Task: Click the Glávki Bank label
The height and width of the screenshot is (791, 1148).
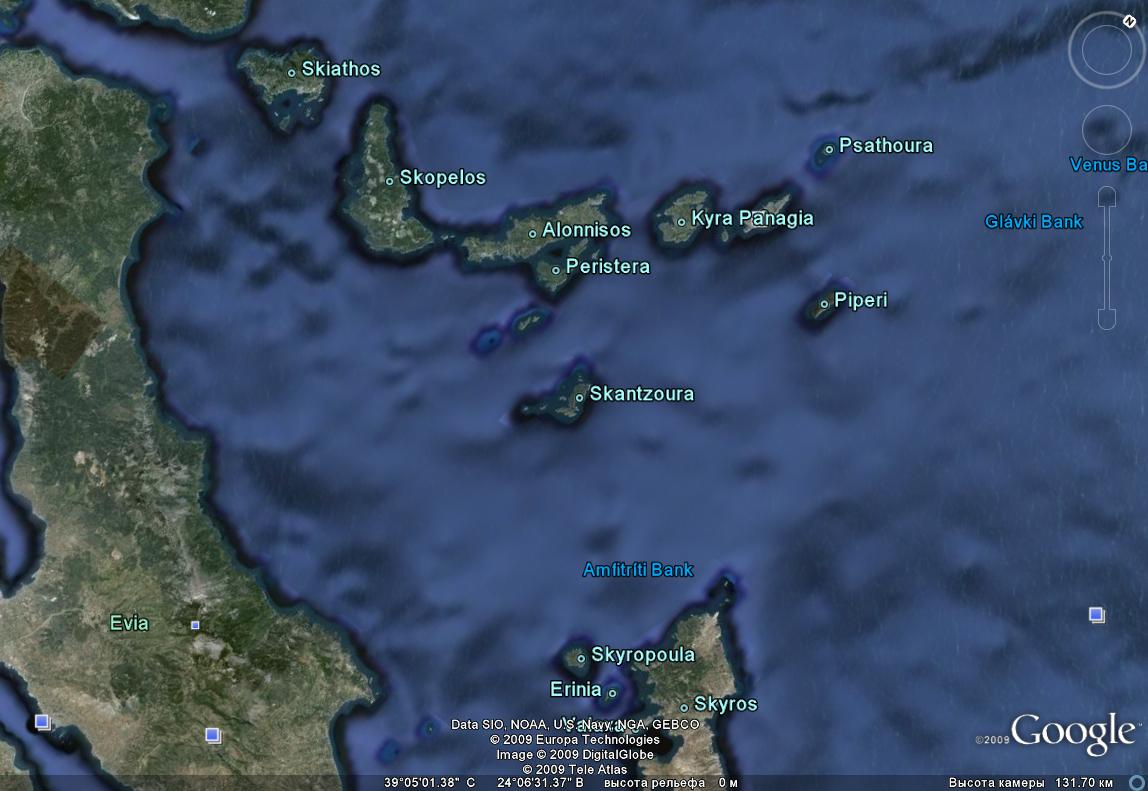Action: click(x=1033, y=222)
